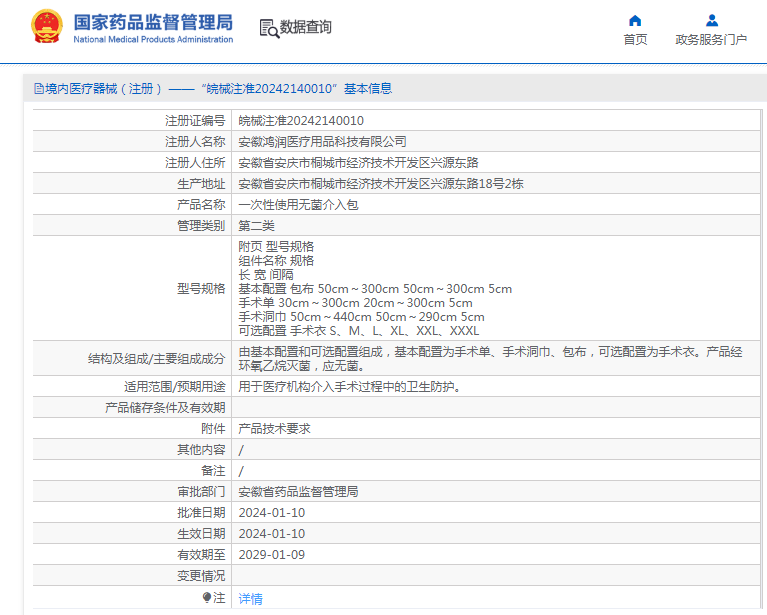Screen dimensions: 767x615
Task: Select expiry date 2029-01-09
Action: point(271,555)
